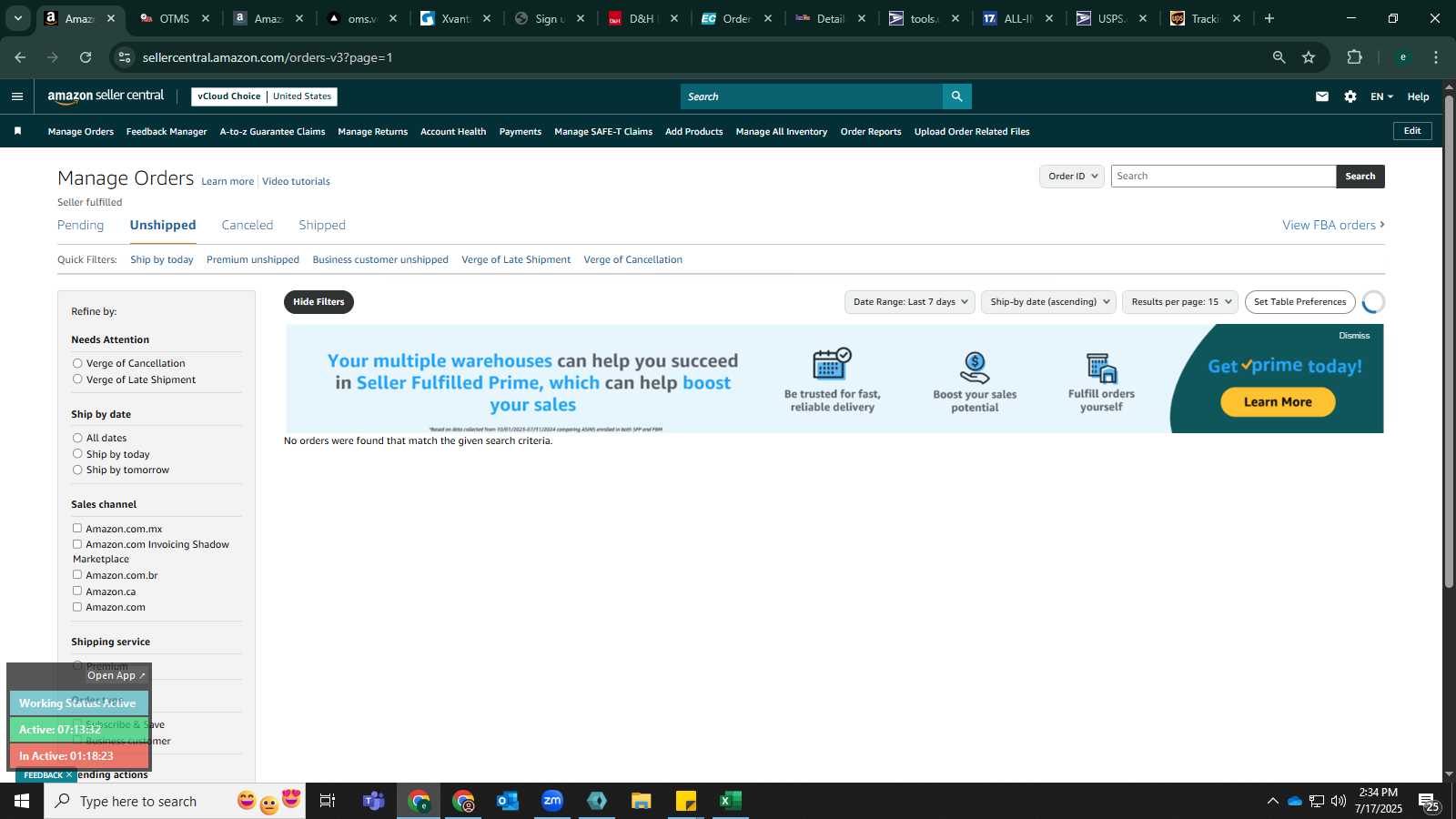Open Microsoft Teams from taskbar

[x=374, y=801]
